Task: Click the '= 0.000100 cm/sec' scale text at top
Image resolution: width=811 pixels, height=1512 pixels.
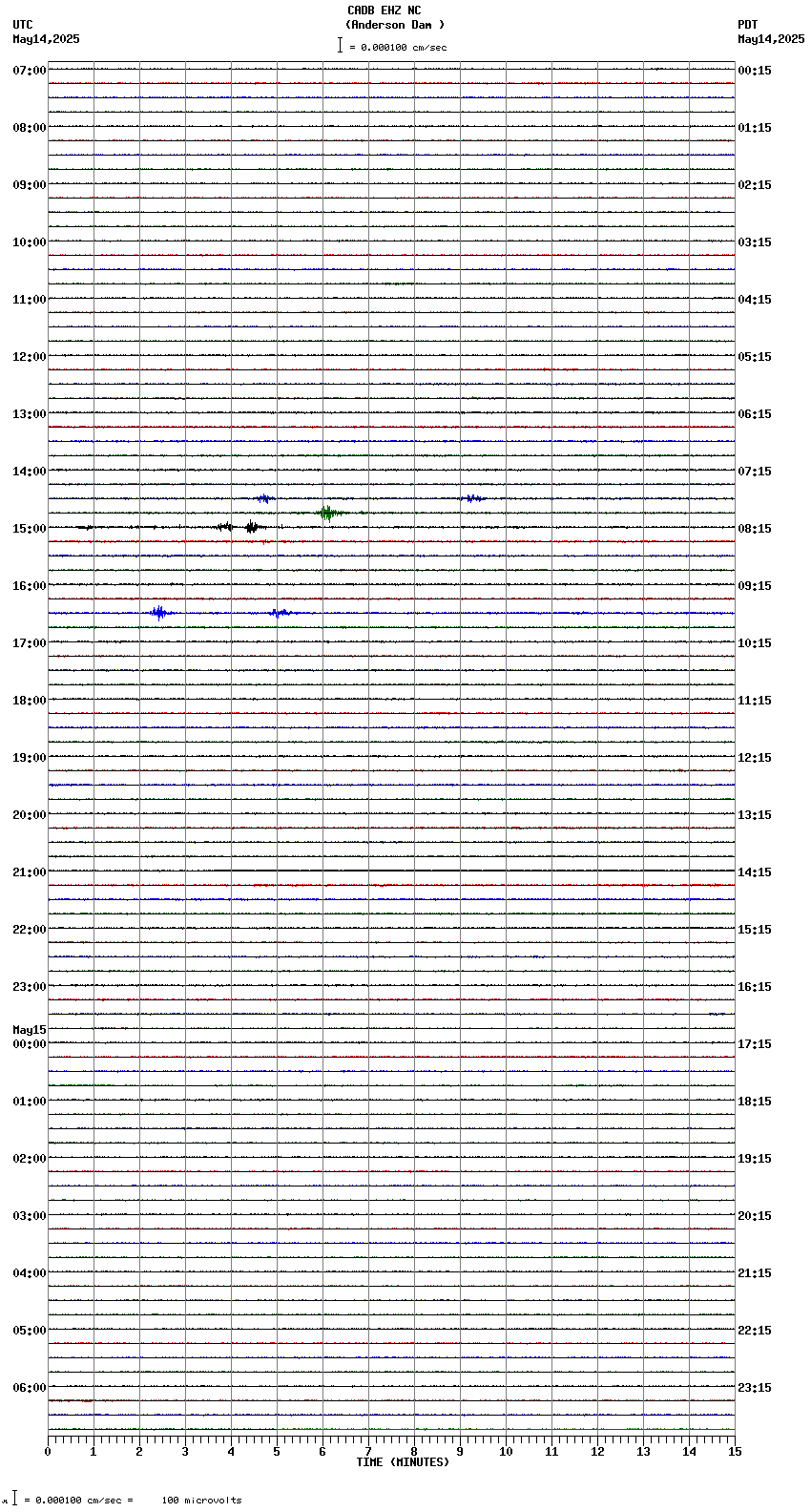Action: tap(398, 47)
